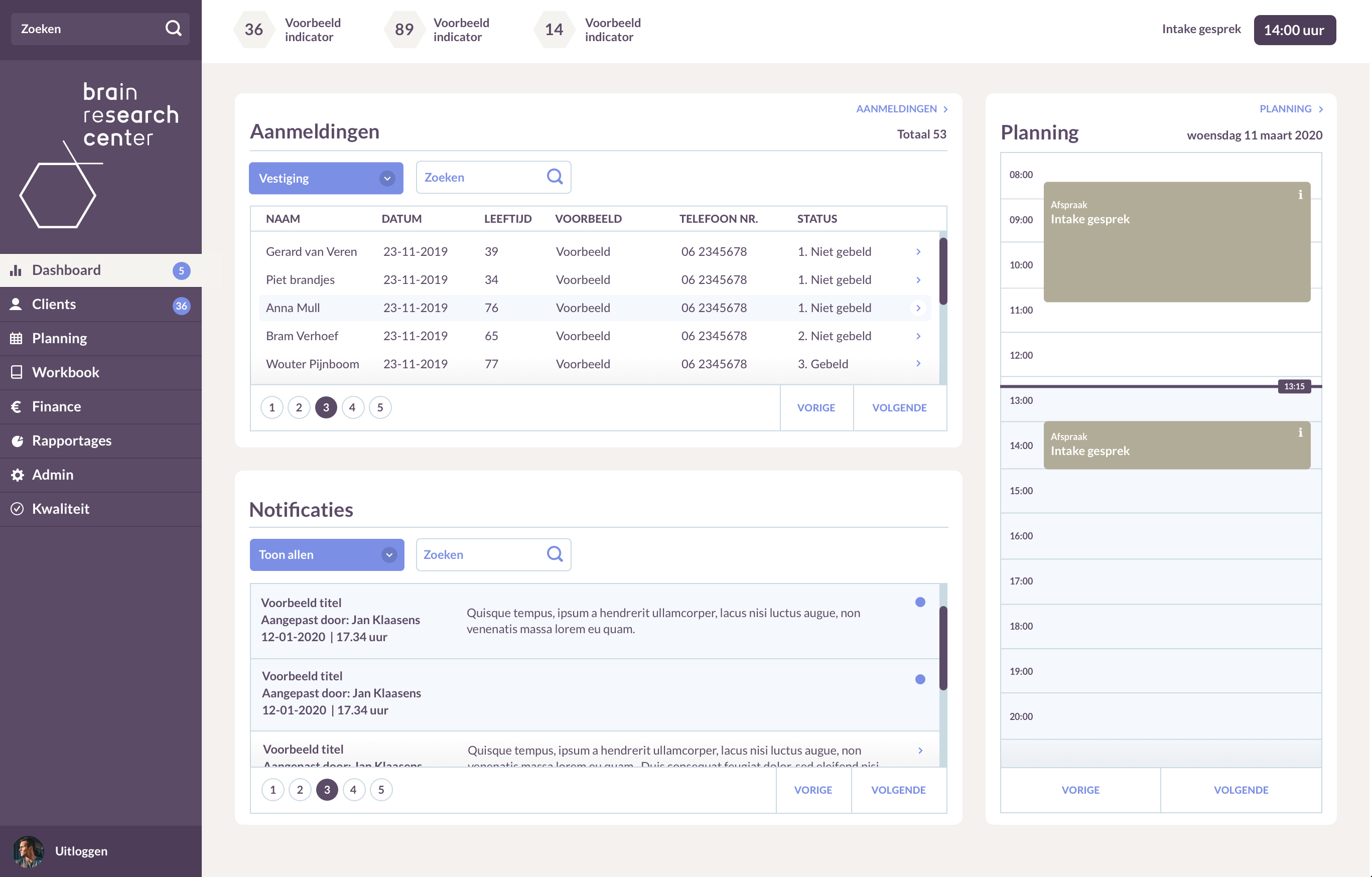Click the Notificaties search magnifier icon

tap(555, 553)
